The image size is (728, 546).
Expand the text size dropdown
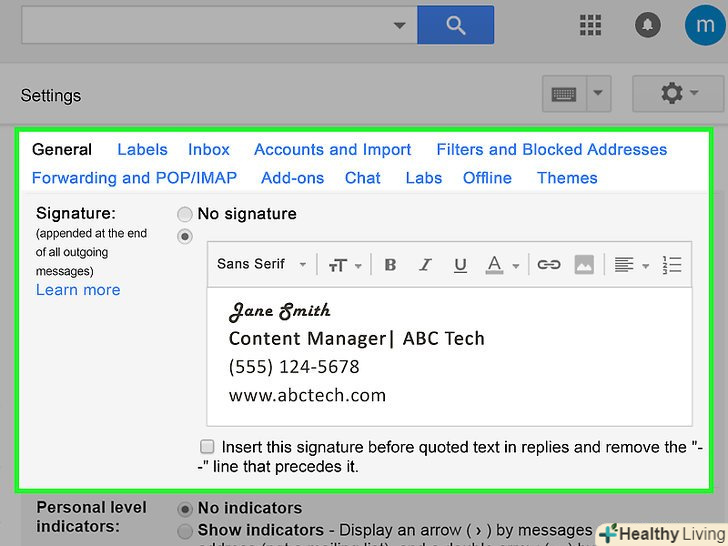point(343,265)
